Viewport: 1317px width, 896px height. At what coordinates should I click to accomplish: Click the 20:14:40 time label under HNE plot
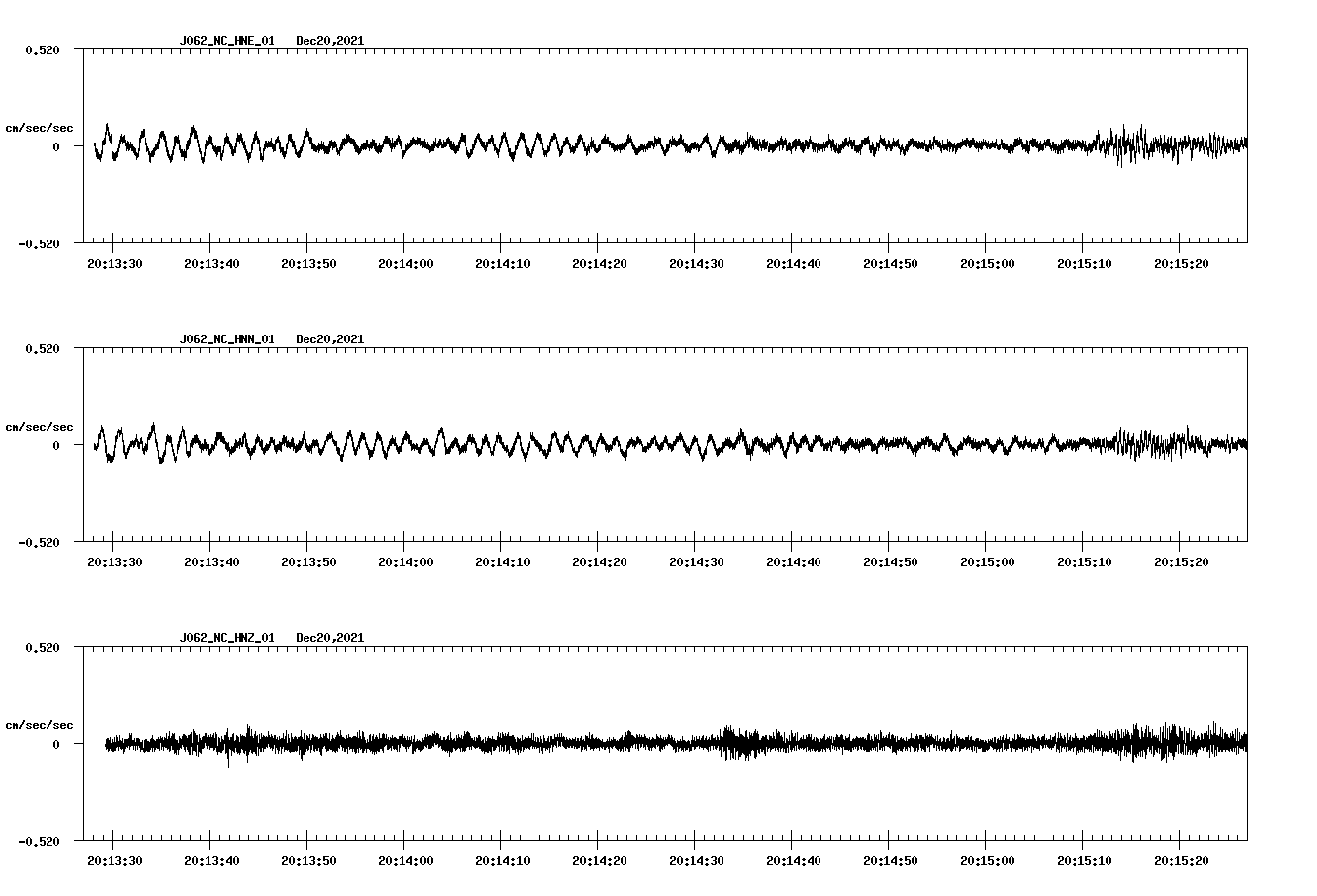[793, 263]
